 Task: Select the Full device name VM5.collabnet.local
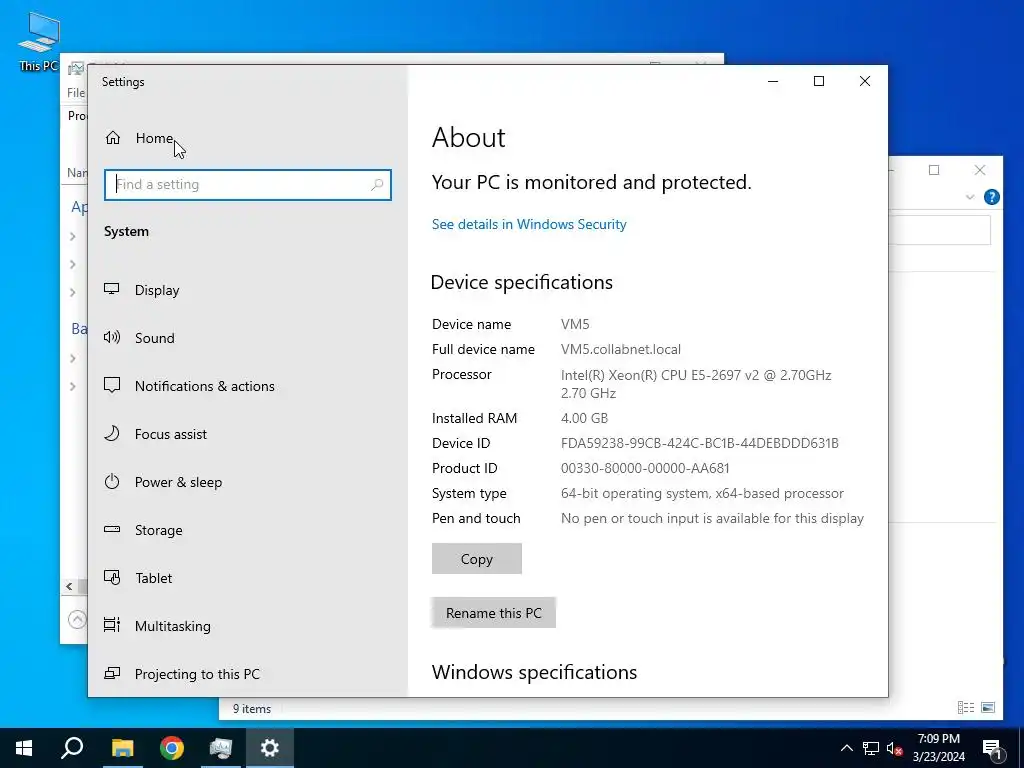(x=620, y=349)
